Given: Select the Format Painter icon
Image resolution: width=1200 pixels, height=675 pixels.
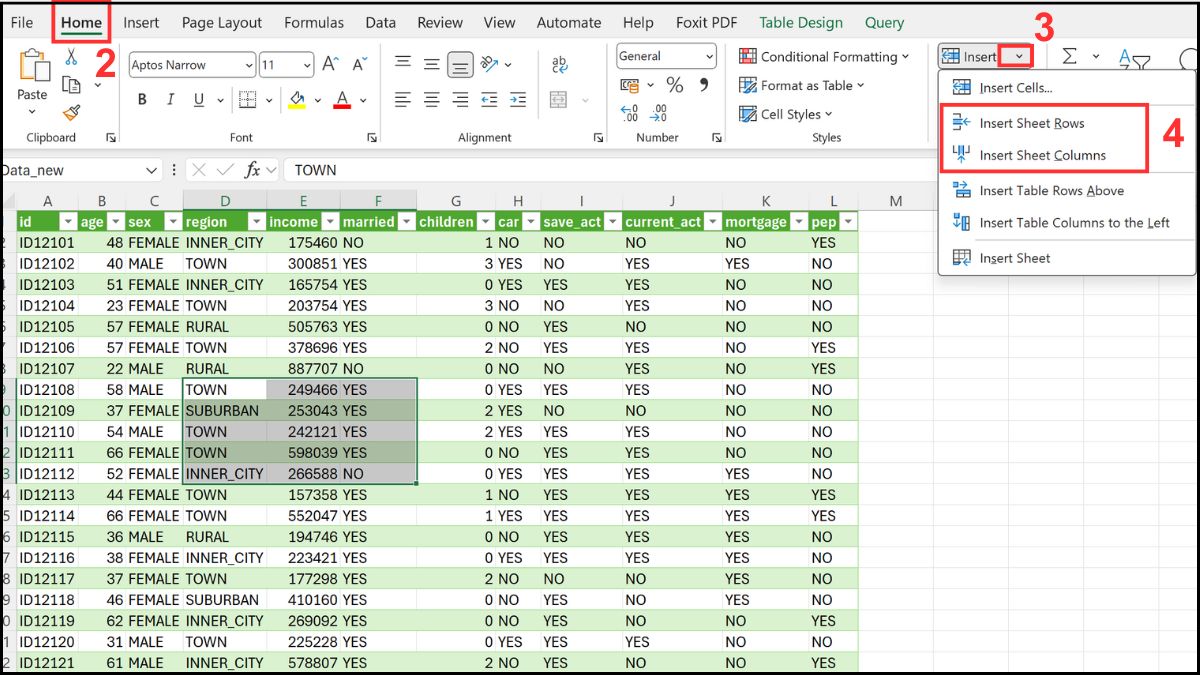Looking at the screenshot, I should click(70, 110).
